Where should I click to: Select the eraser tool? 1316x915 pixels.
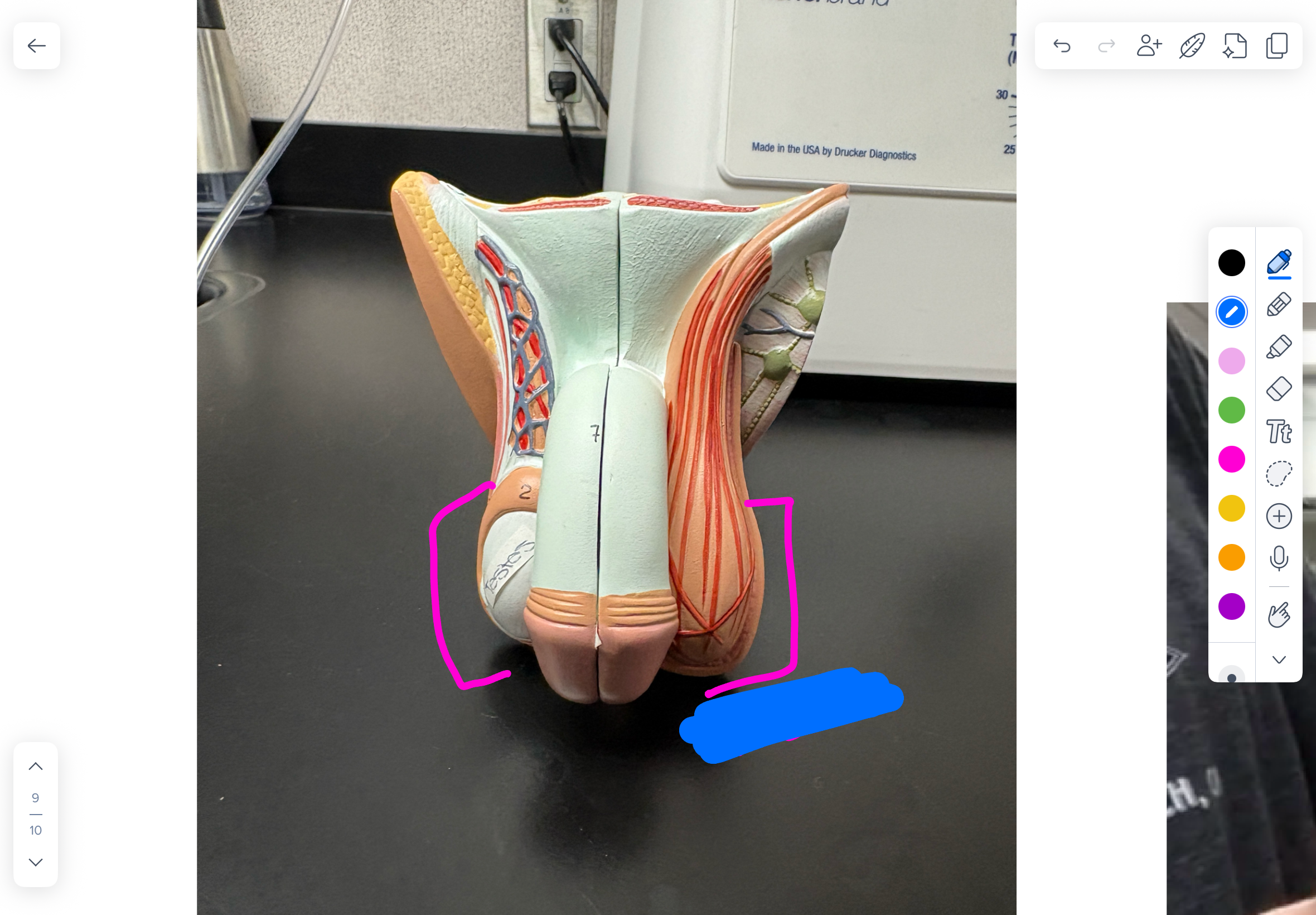coord(1279,389)
